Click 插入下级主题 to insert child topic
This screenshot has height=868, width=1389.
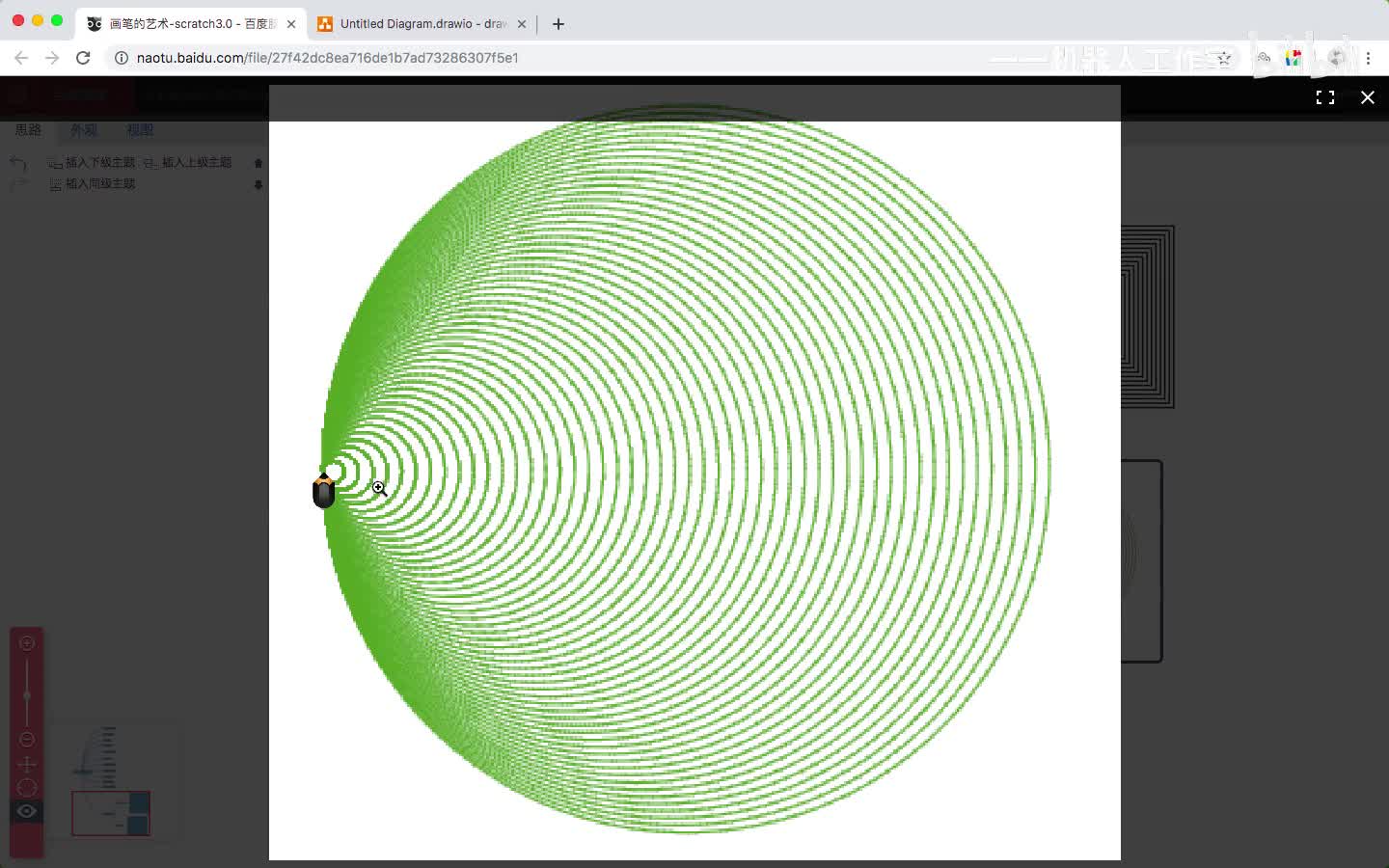tap(93, 162)
